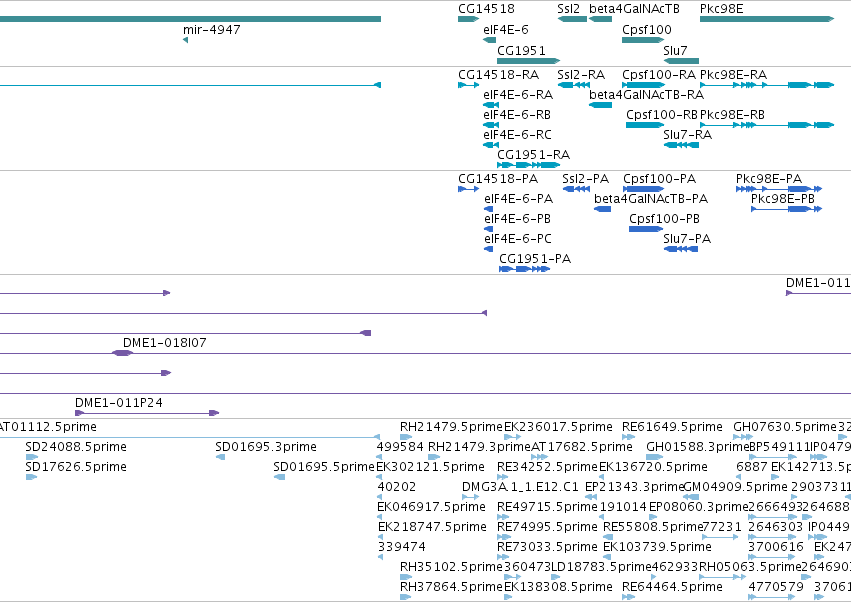Select the mir-4947 gene feature

point(185,40)
